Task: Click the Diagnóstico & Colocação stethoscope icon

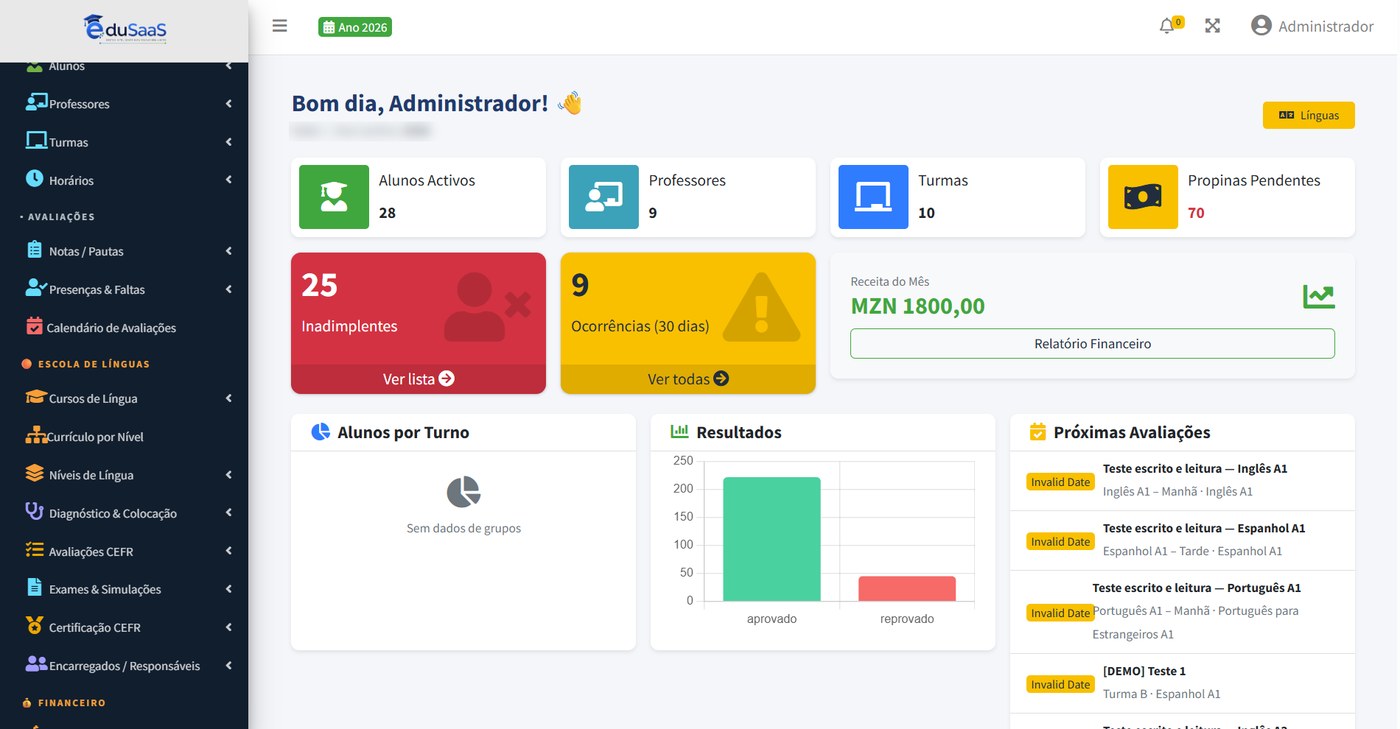Action: 35,512
